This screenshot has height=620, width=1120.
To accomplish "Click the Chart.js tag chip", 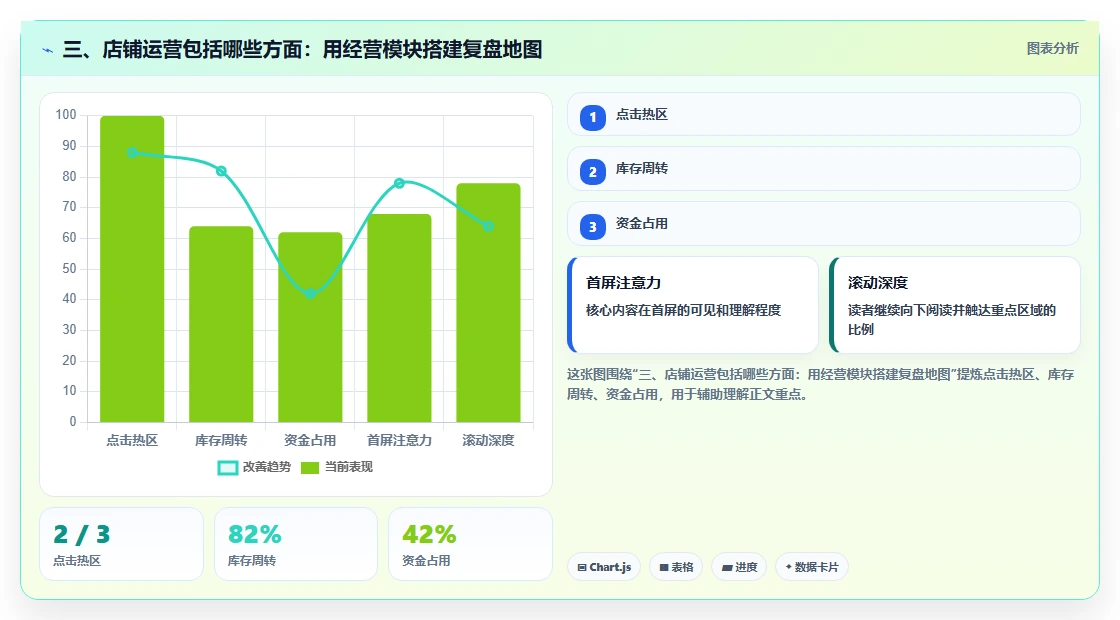I will click(x=604, y=567).
